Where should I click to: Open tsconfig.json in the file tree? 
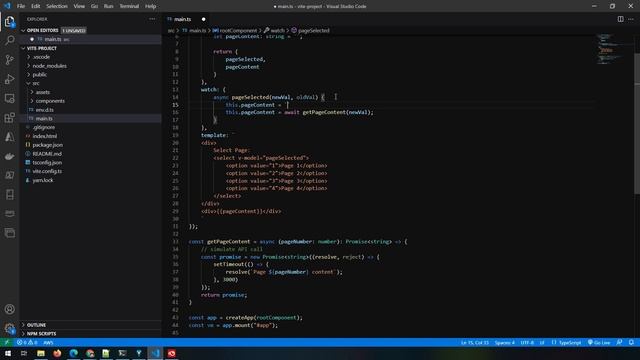[47, 162]
